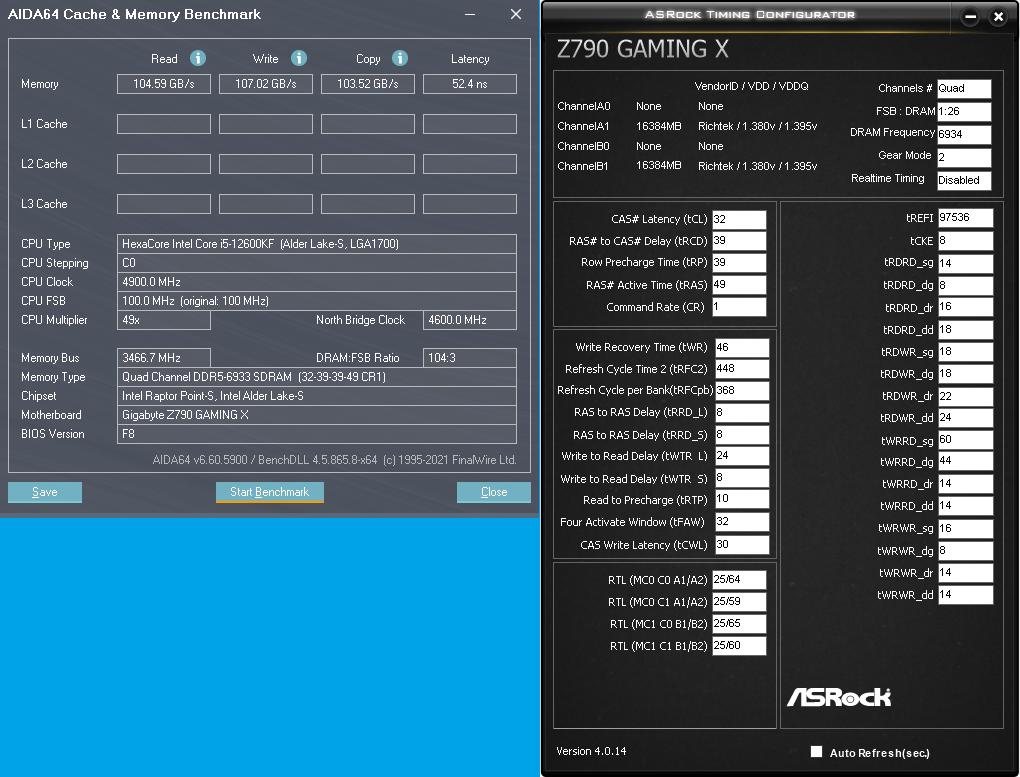Click the Motherboard Gigabyte Z790 GAMING X field
The image size is (1020, 777).
click(x=317, y=415)
